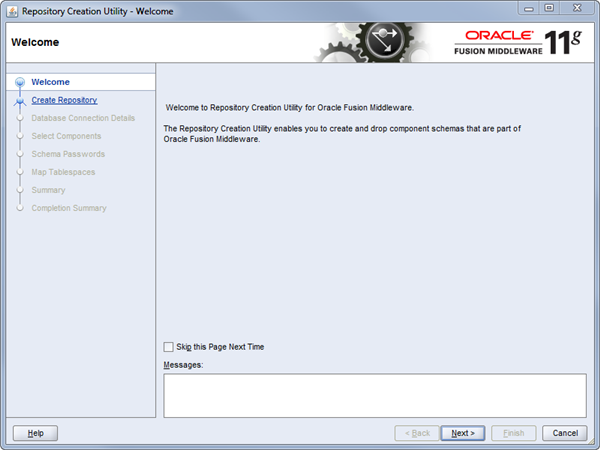
Task: Select the Completion Summary step
Action: [x=69, y=208]
